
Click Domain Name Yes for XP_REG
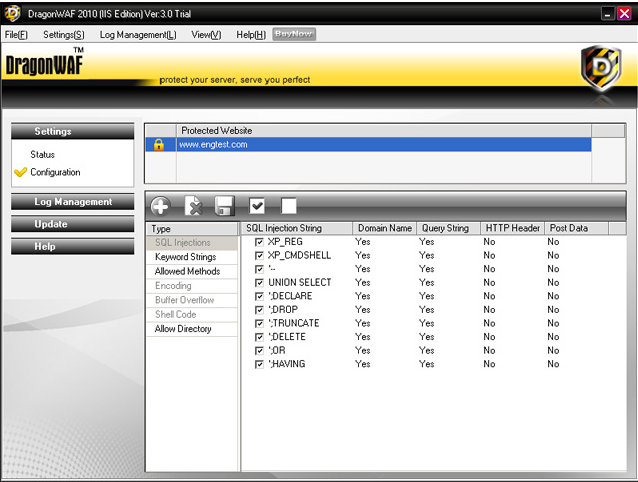point(363,242)
